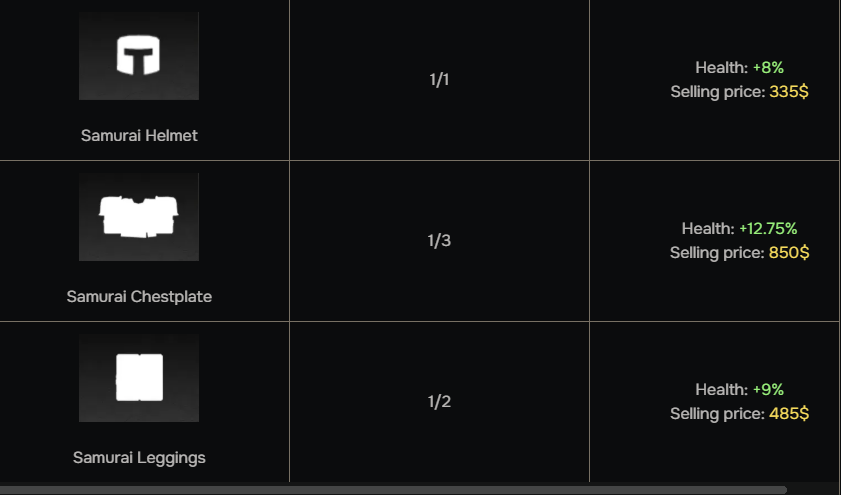This screenshot has width=841, height=495.
Task: Select the +9% health bonus value
Action: click(768, 390)
